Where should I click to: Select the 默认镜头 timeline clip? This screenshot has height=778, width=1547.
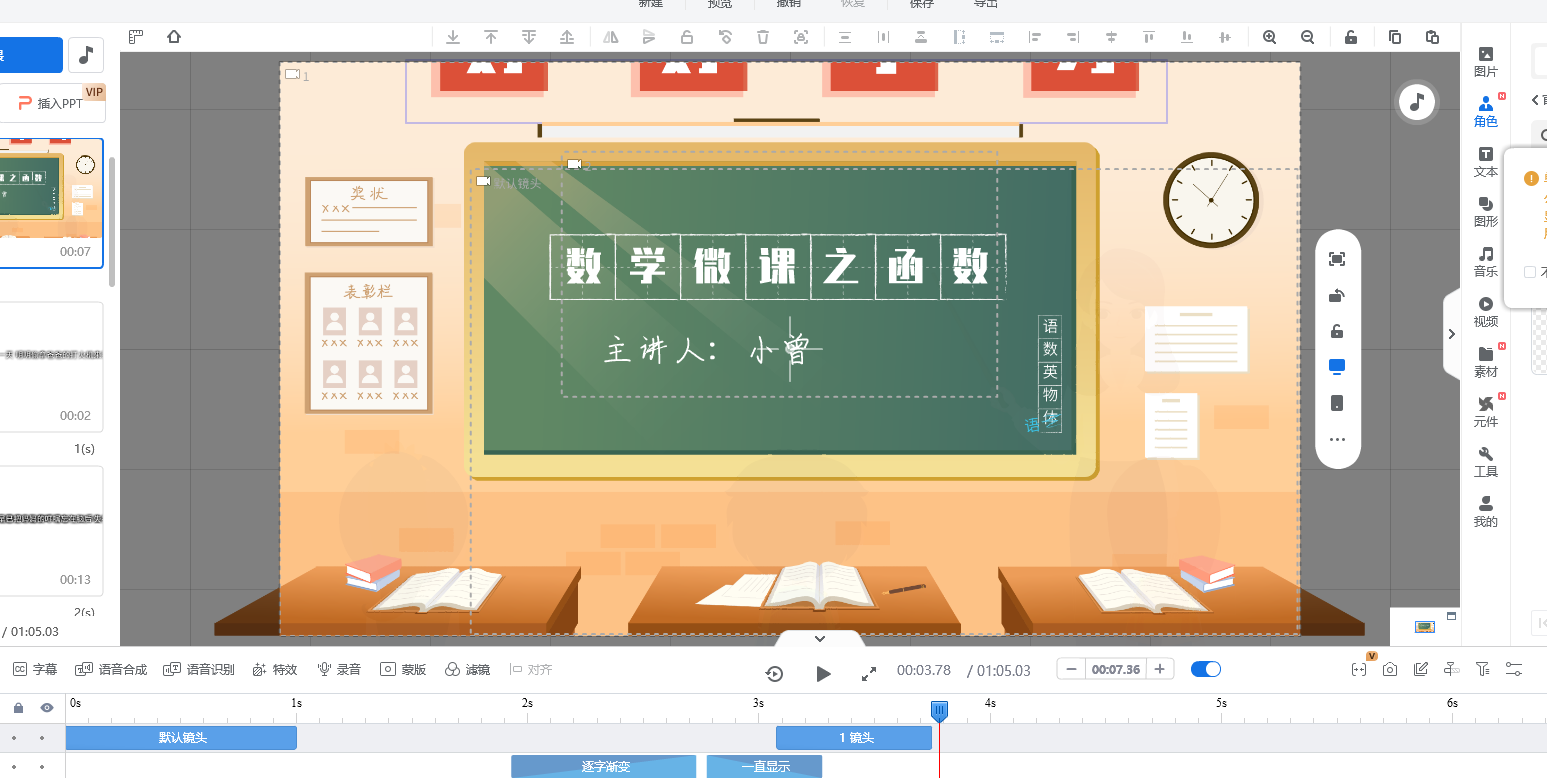tap(181, 738)
